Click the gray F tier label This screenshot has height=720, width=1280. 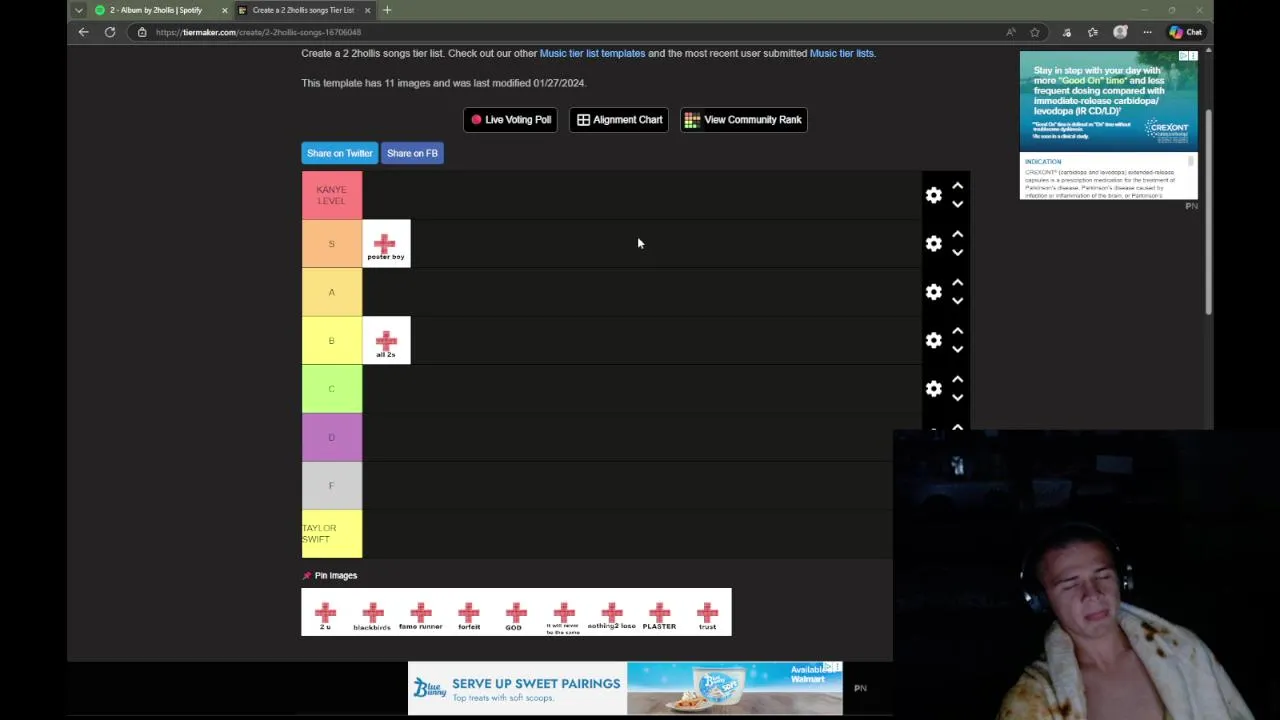pos(332,485)
